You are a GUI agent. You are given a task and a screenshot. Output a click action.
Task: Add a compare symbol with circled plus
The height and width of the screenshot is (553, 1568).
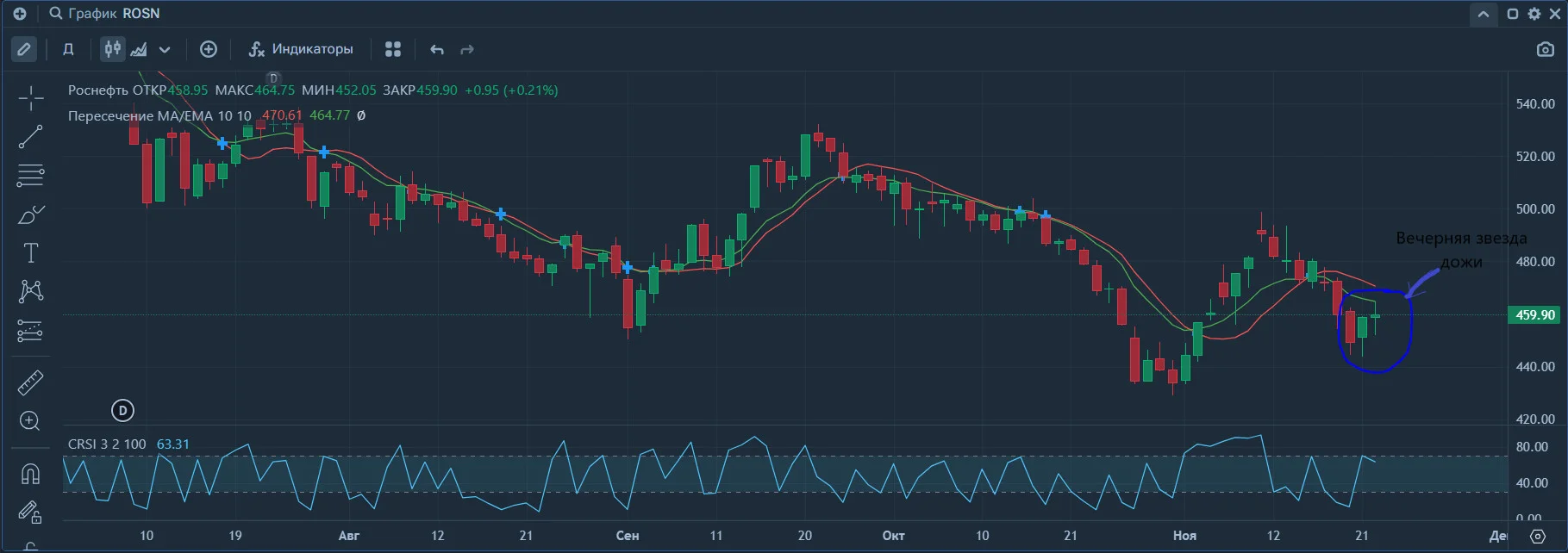209,49
